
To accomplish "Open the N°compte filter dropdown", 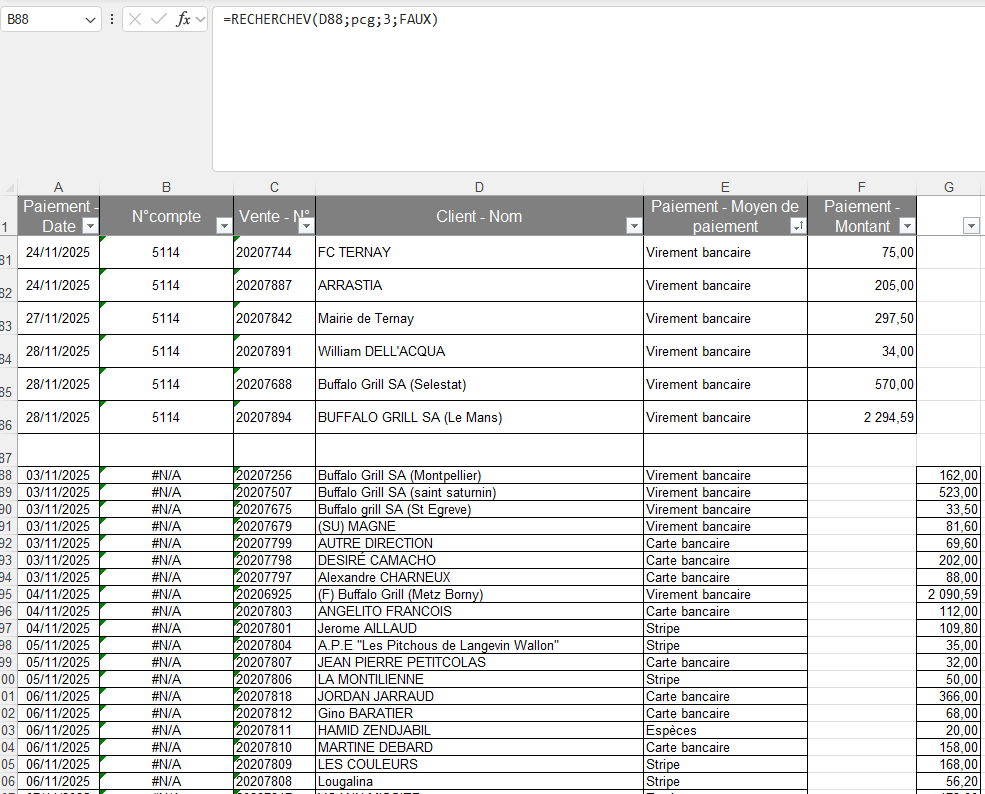I will [x=224, y=226].
